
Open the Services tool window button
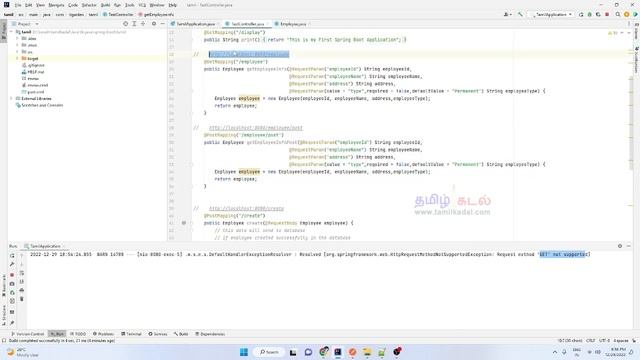(158, 334)
